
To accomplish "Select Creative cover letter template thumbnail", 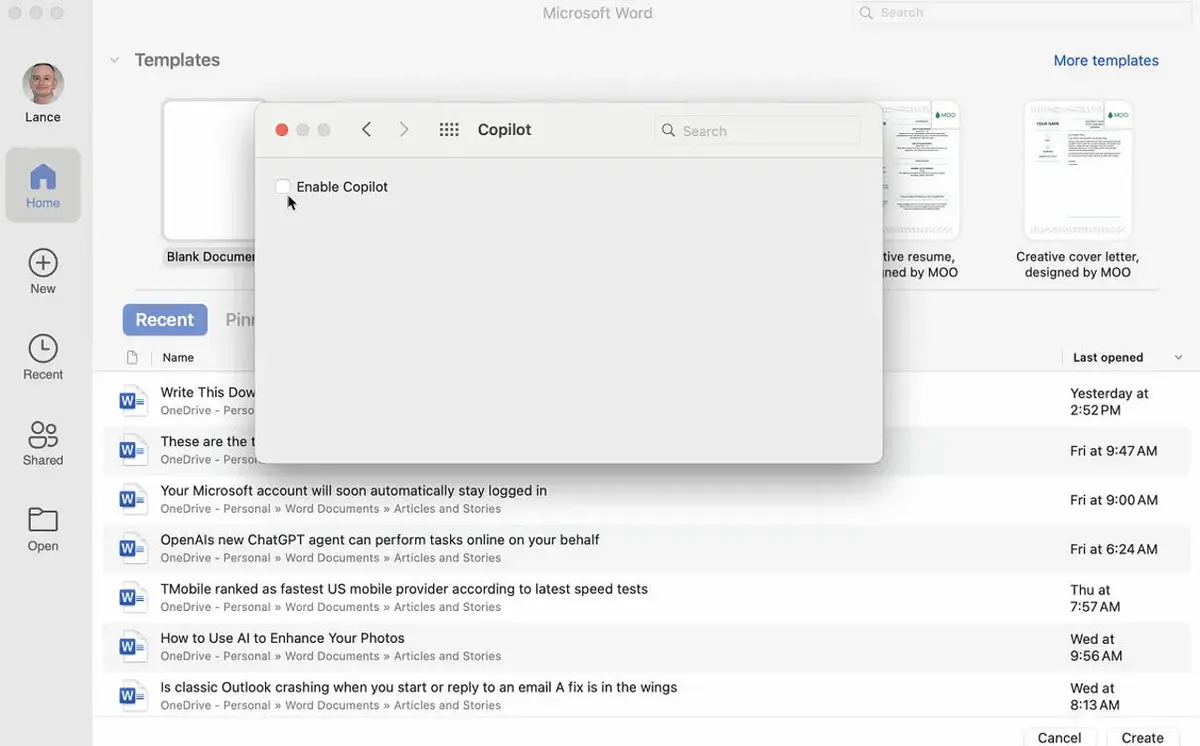I will (x=1077, y=170).
